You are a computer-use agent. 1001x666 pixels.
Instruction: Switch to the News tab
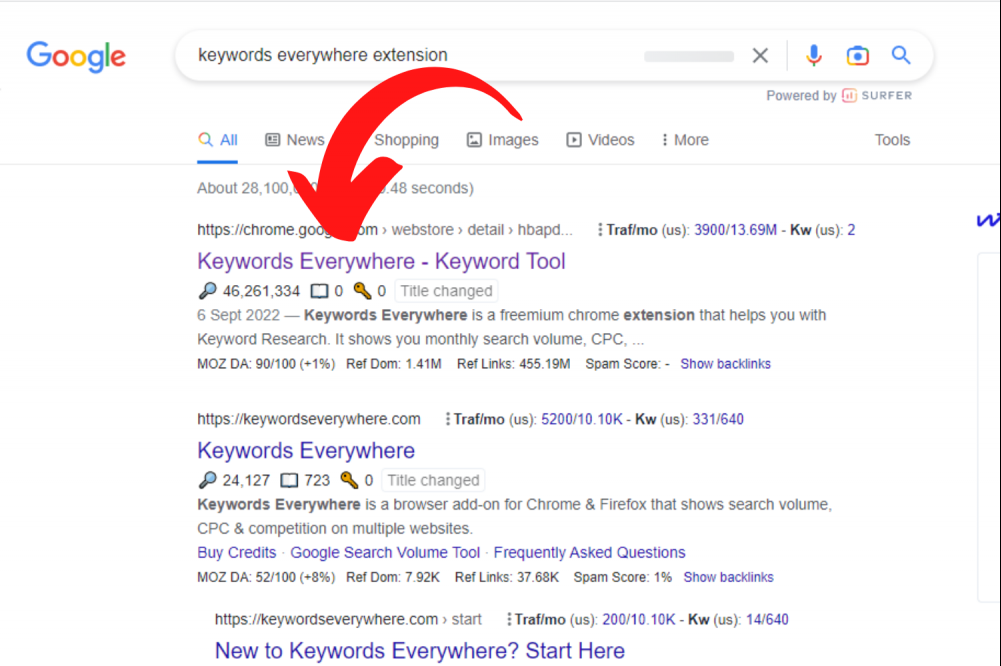pos(295,140)
